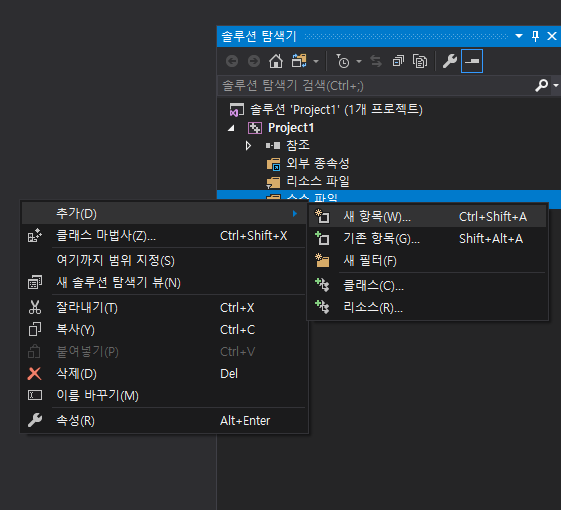Choose 잘라내기(T) from context menu

pyautogui.click(x=164, y=308)
